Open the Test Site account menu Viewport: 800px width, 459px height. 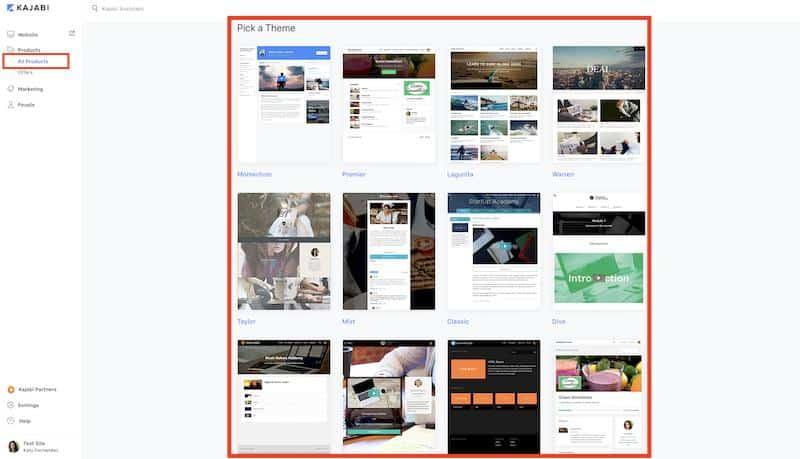coord(40,447)
